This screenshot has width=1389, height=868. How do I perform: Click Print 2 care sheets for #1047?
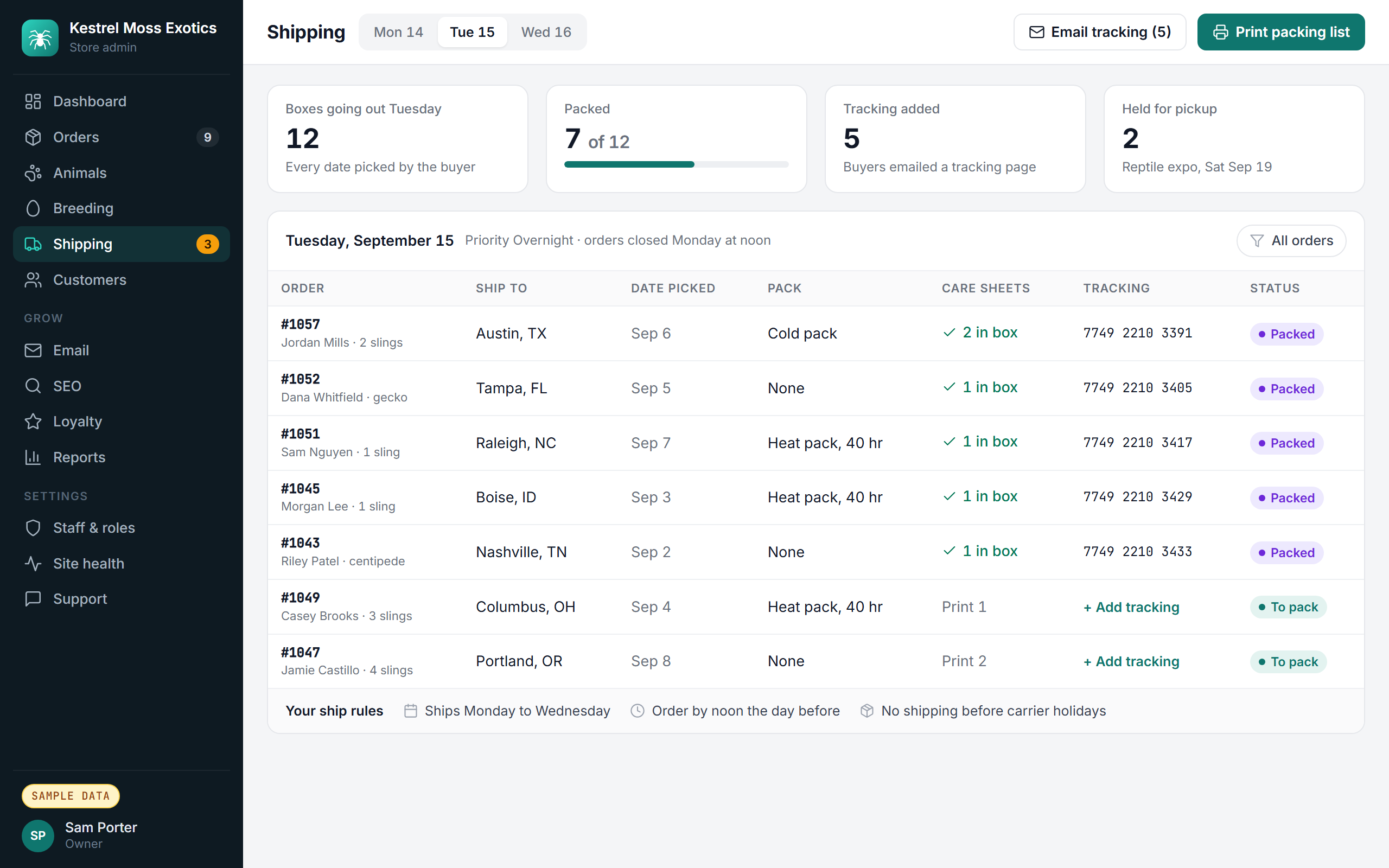point(964,661)
